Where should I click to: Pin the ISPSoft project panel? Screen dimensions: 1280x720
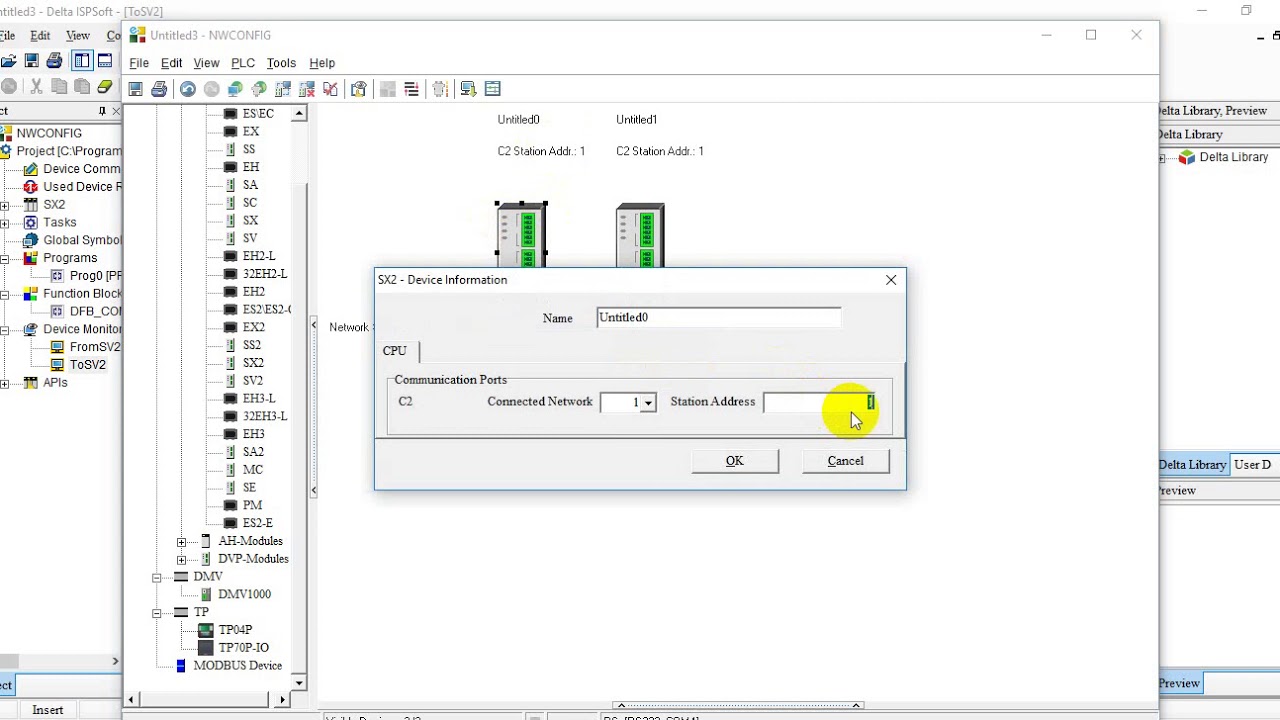point(102,111)
